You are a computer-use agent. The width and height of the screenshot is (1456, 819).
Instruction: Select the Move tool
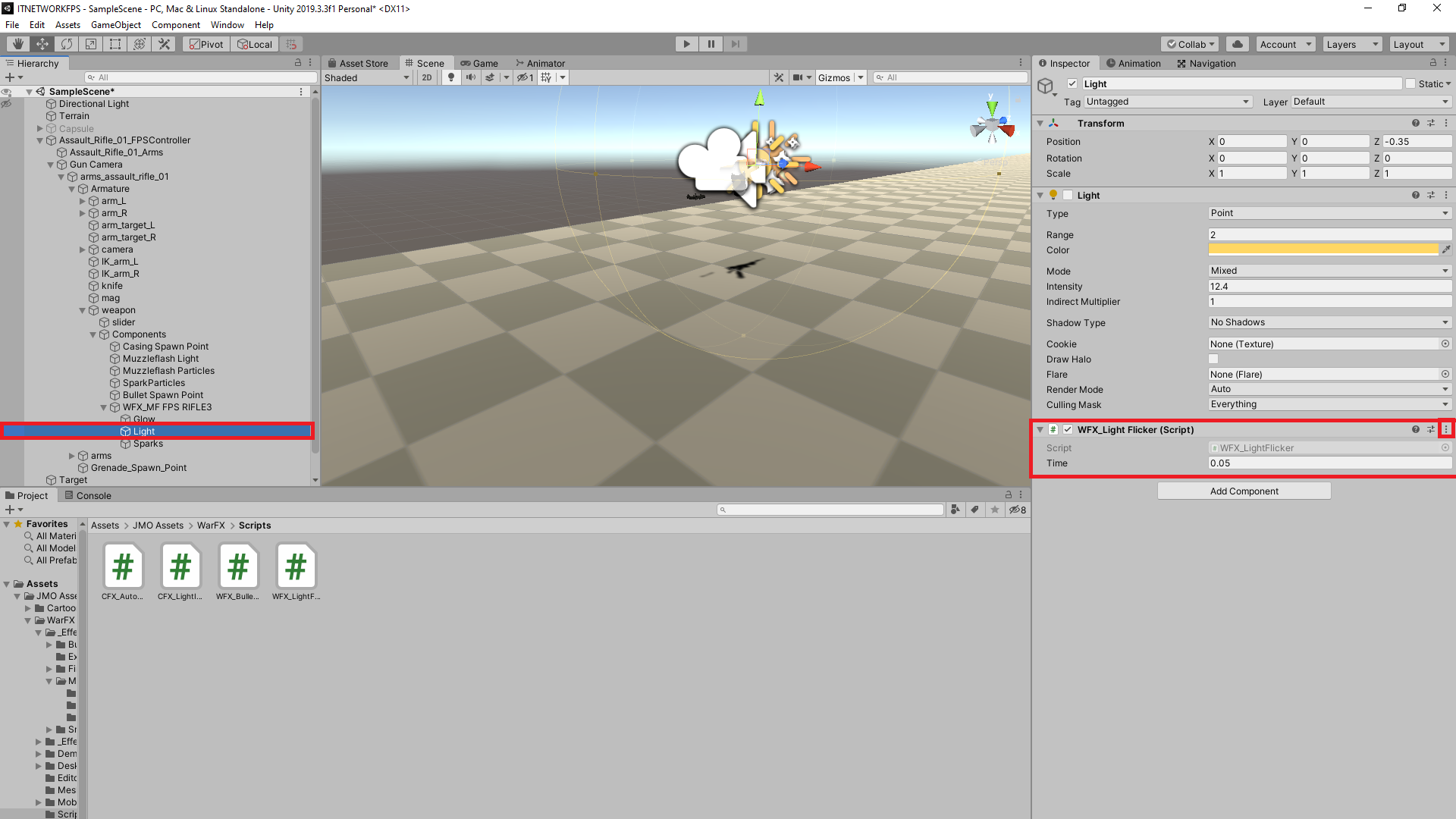coord(42,43)
